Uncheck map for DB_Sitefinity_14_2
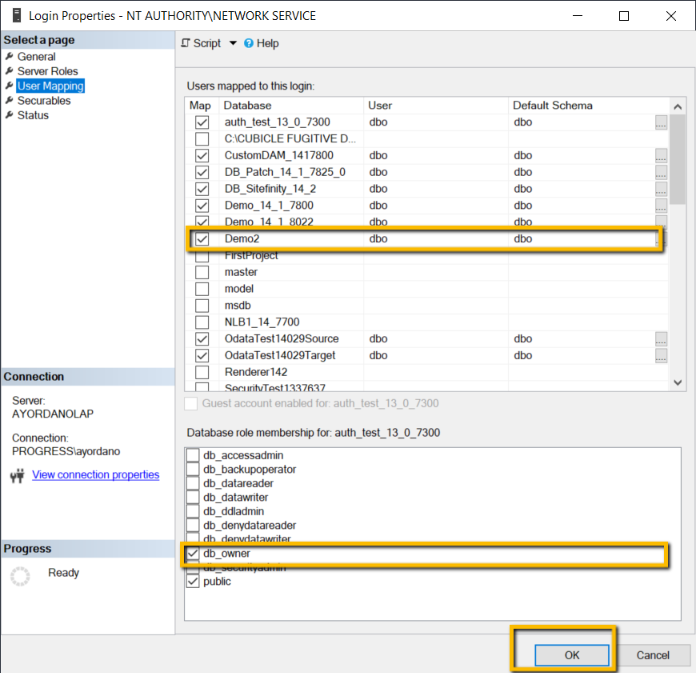Screen dimensions: 696x673 coord(202,189)
